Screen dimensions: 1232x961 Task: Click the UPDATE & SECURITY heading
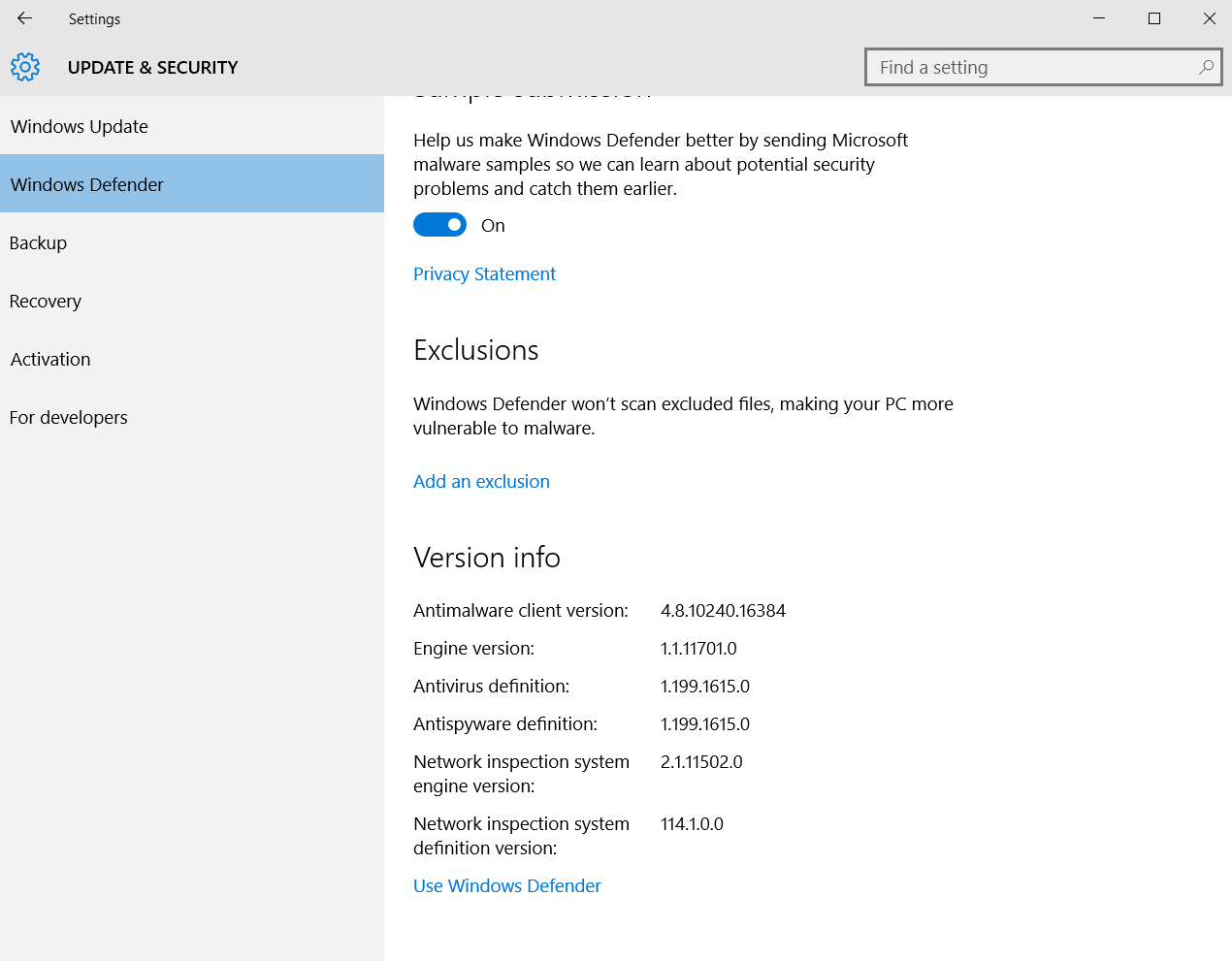pos(152,67)
